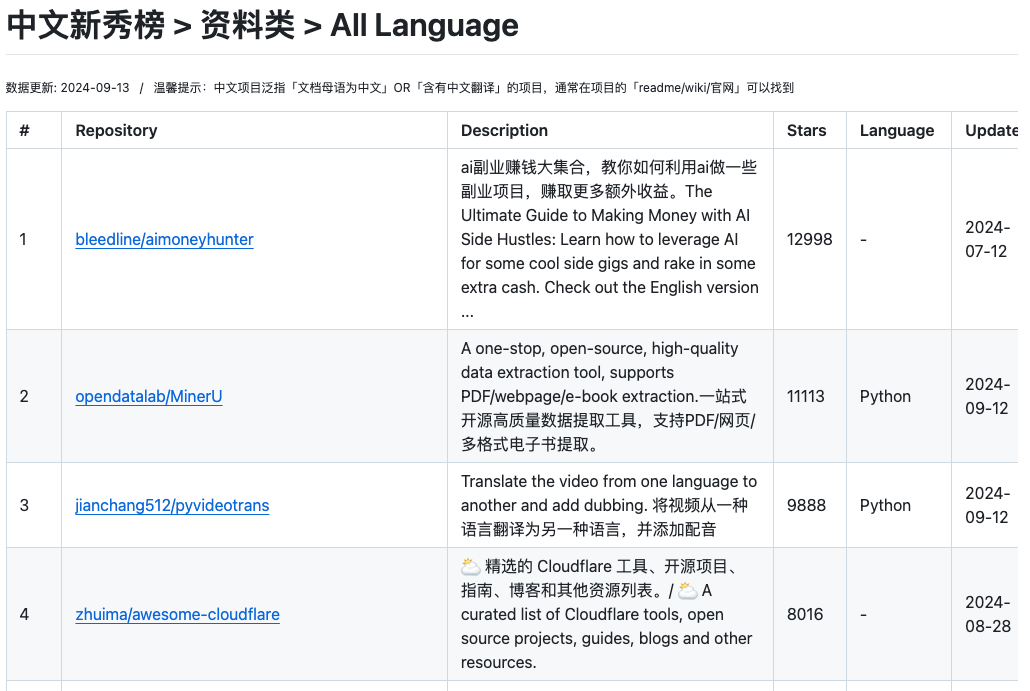Viewport: 1030px width, 691px height.
Task: Open the opendatalab/MinerU repository link
Action: tap(149, 397)
